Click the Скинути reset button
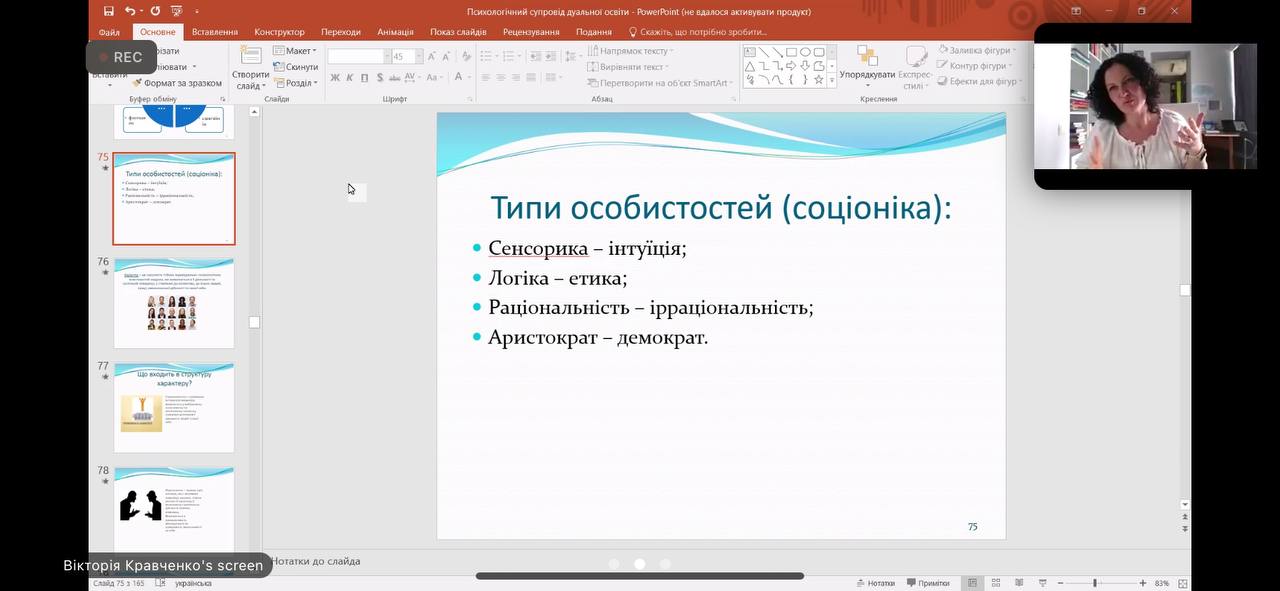Image resolution: width=1280 pixels, height=591 pixels. click(x=295, y=67)
